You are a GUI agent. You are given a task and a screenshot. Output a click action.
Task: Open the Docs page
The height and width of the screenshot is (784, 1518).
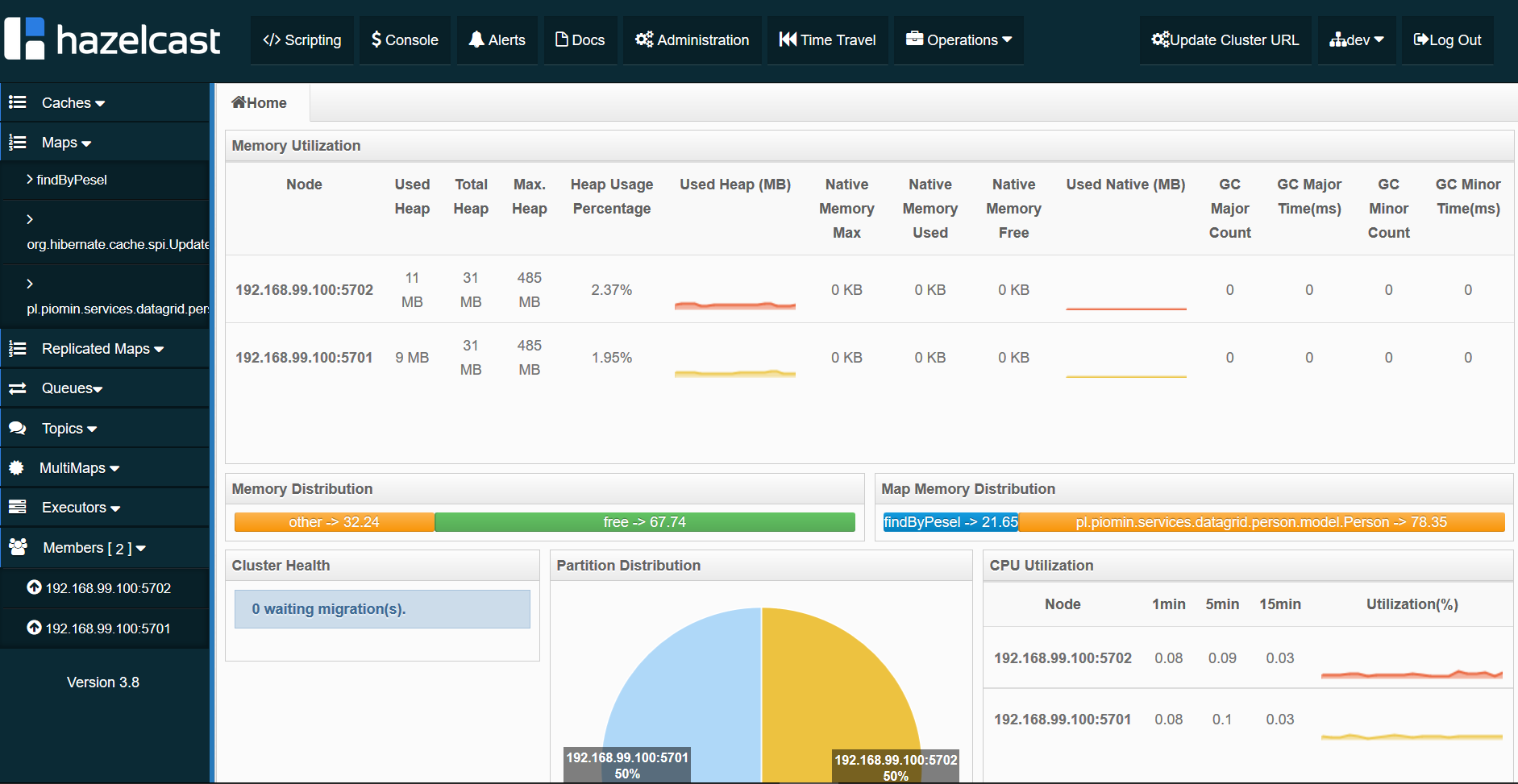(580, 40)
